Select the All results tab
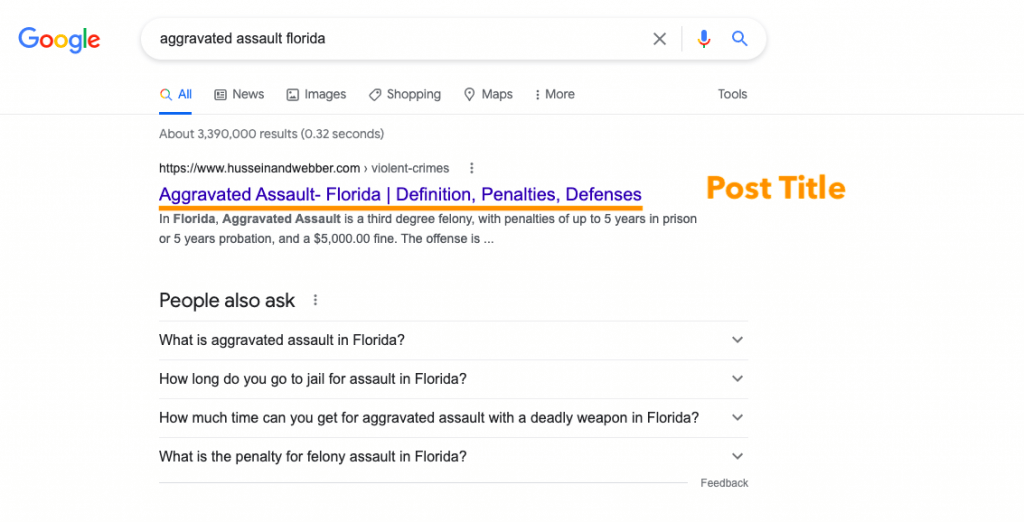 coord(176,94)
